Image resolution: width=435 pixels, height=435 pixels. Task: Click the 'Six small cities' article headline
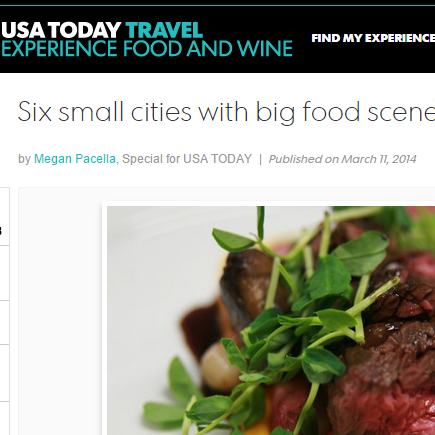click(x=226, y=112)
